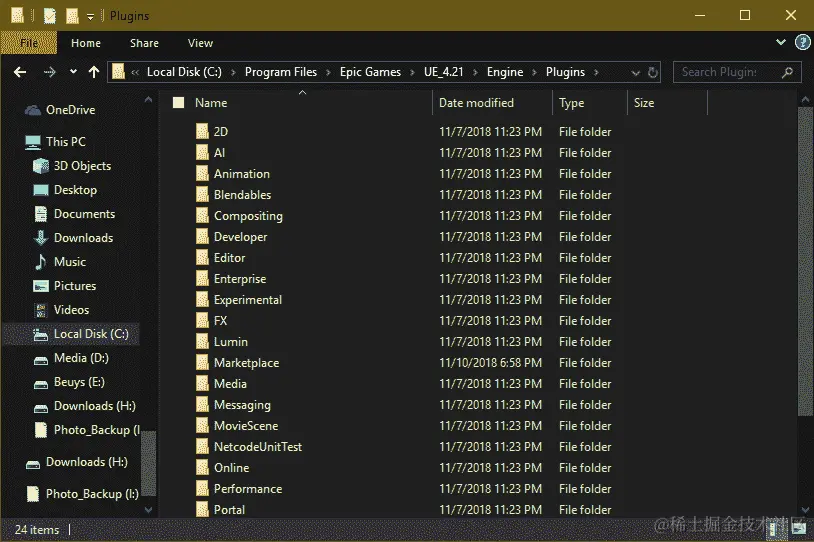Click the New folder quick access icon
This screenshot has height=542, width=814.
pyautogui.click(x=72, y=16)
